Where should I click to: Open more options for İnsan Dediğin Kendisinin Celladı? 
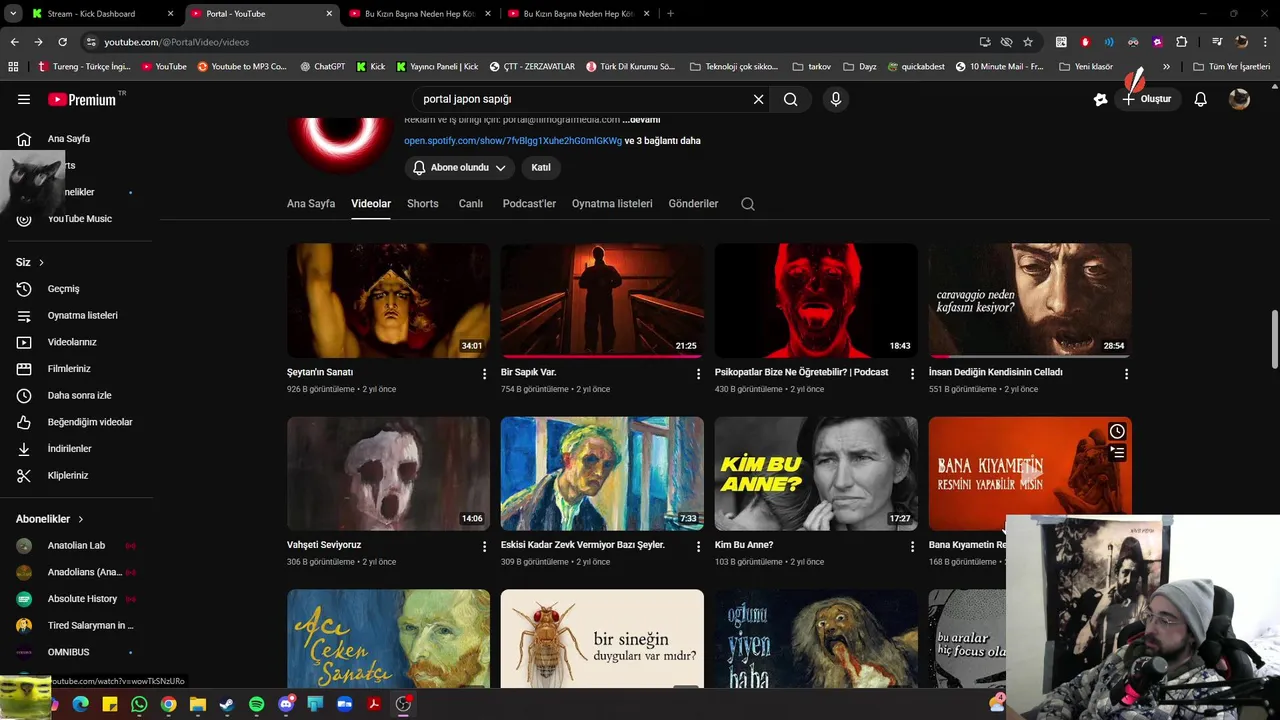click(1126, 373)
